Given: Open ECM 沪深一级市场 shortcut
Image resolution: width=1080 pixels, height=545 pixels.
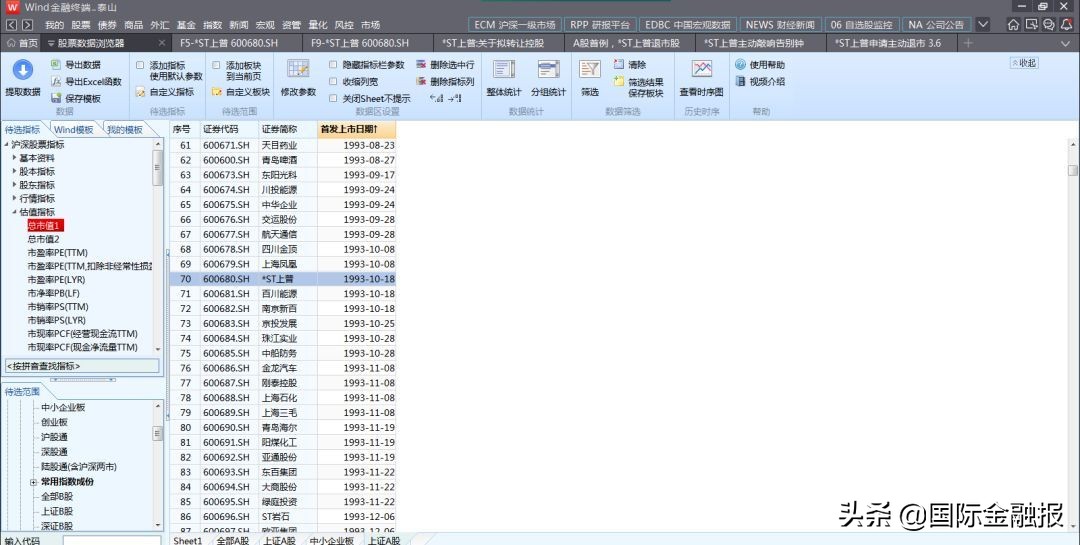Looking at the screenshot, I should (515, 25).
